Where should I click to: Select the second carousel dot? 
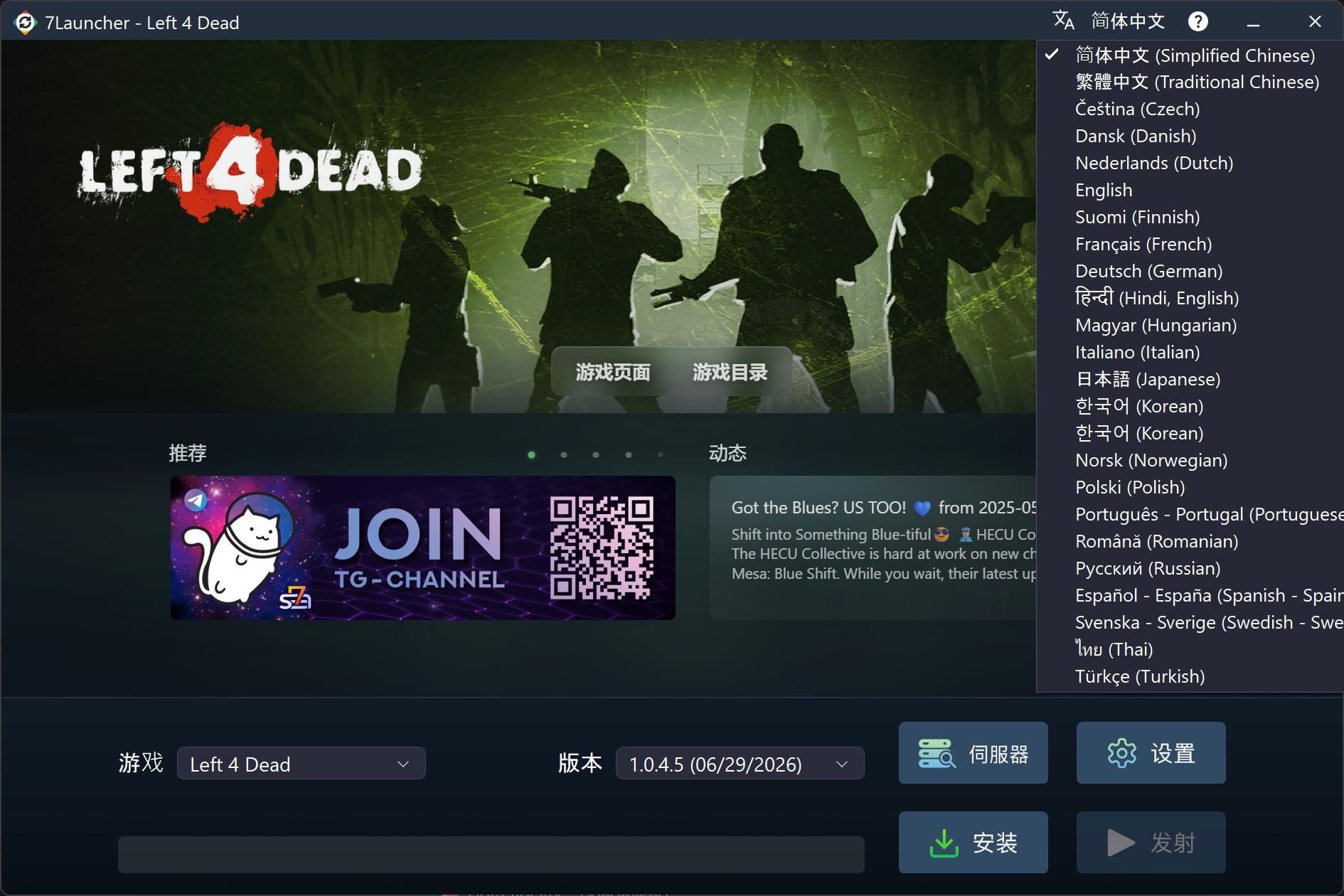click(x=564, y=455)
